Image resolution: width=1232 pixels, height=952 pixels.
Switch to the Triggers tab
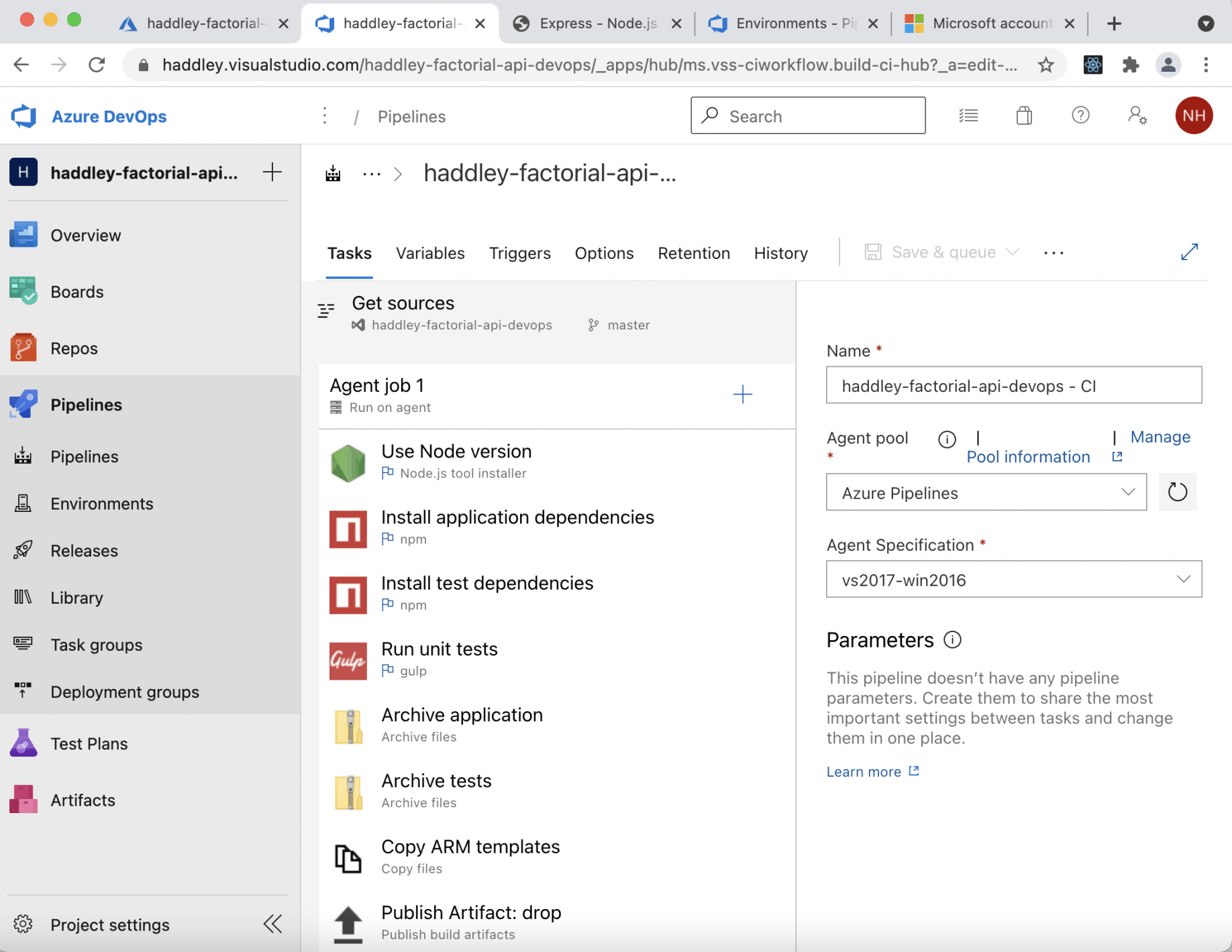pos(519,253)
